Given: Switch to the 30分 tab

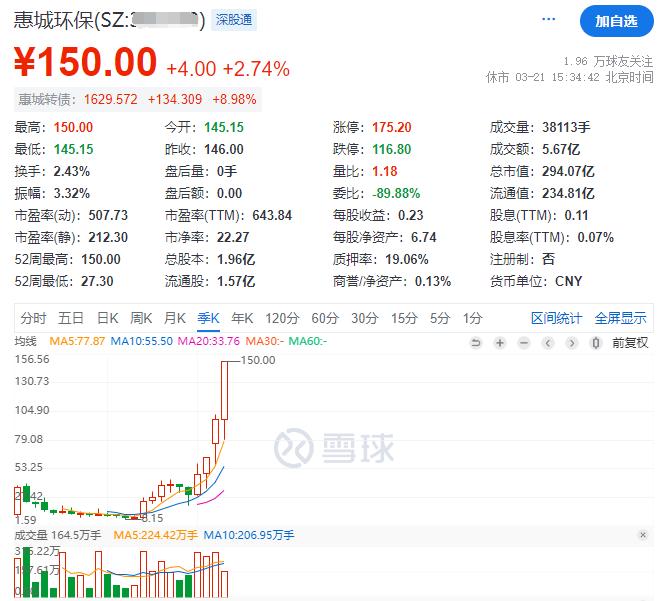Looking at the screenshot, I should pyautogui.click(x=365, y=318).
